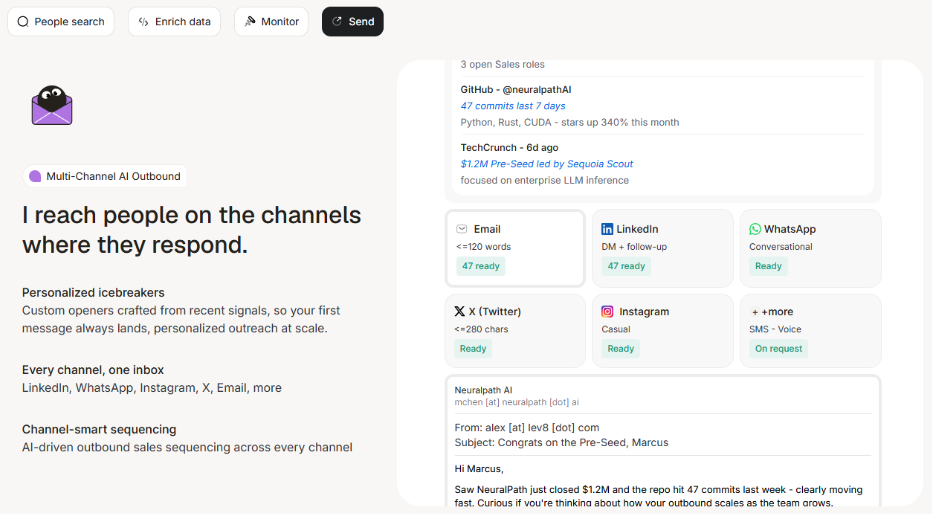Click the plus icon on the +more card
The width and height of the screenshot is (932, 514).
point(755,312)
